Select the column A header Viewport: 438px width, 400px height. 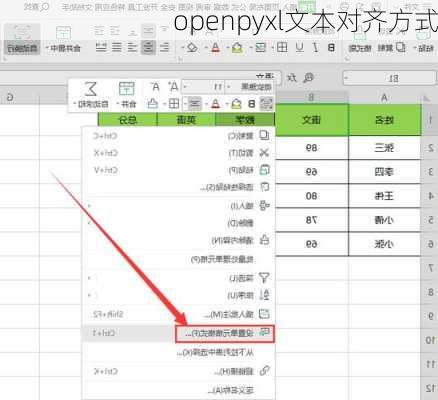pyautogui.click(x=384, y=97)
